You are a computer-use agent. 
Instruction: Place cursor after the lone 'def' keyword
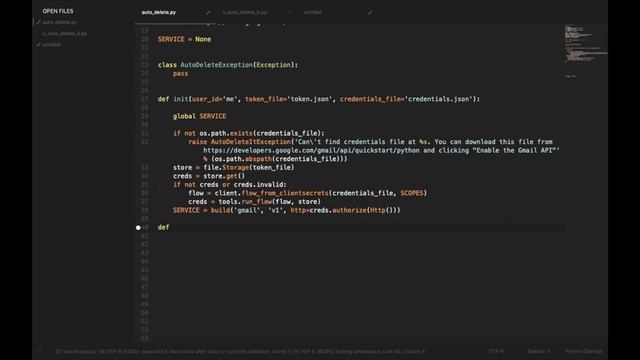(170, 227)
